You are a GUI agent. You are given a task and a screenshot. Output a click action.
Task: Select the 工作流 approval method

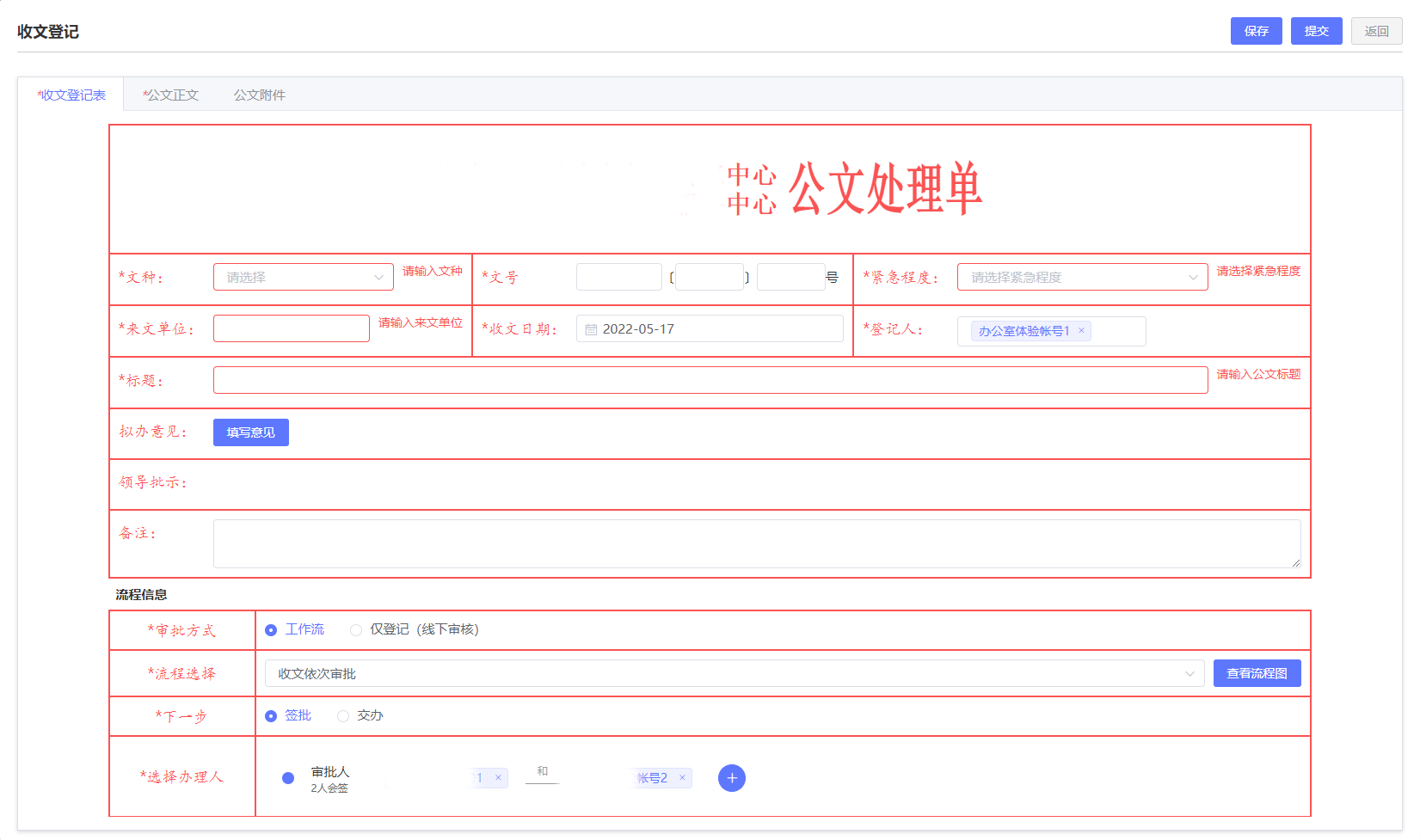(x=271, y=630)
